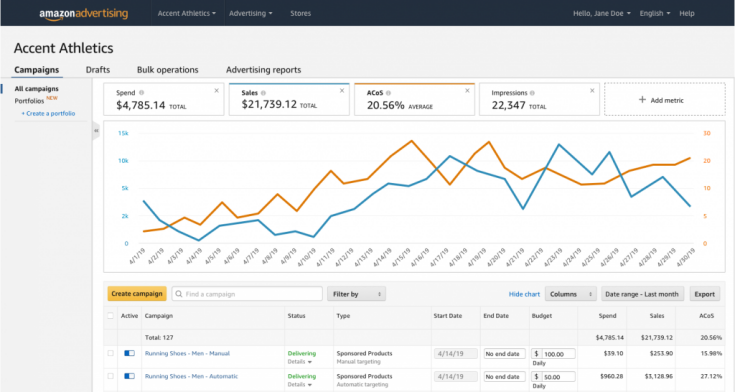Open the Advertising reports tab
The width and height of the screenshot is (735, 392).
263,70
